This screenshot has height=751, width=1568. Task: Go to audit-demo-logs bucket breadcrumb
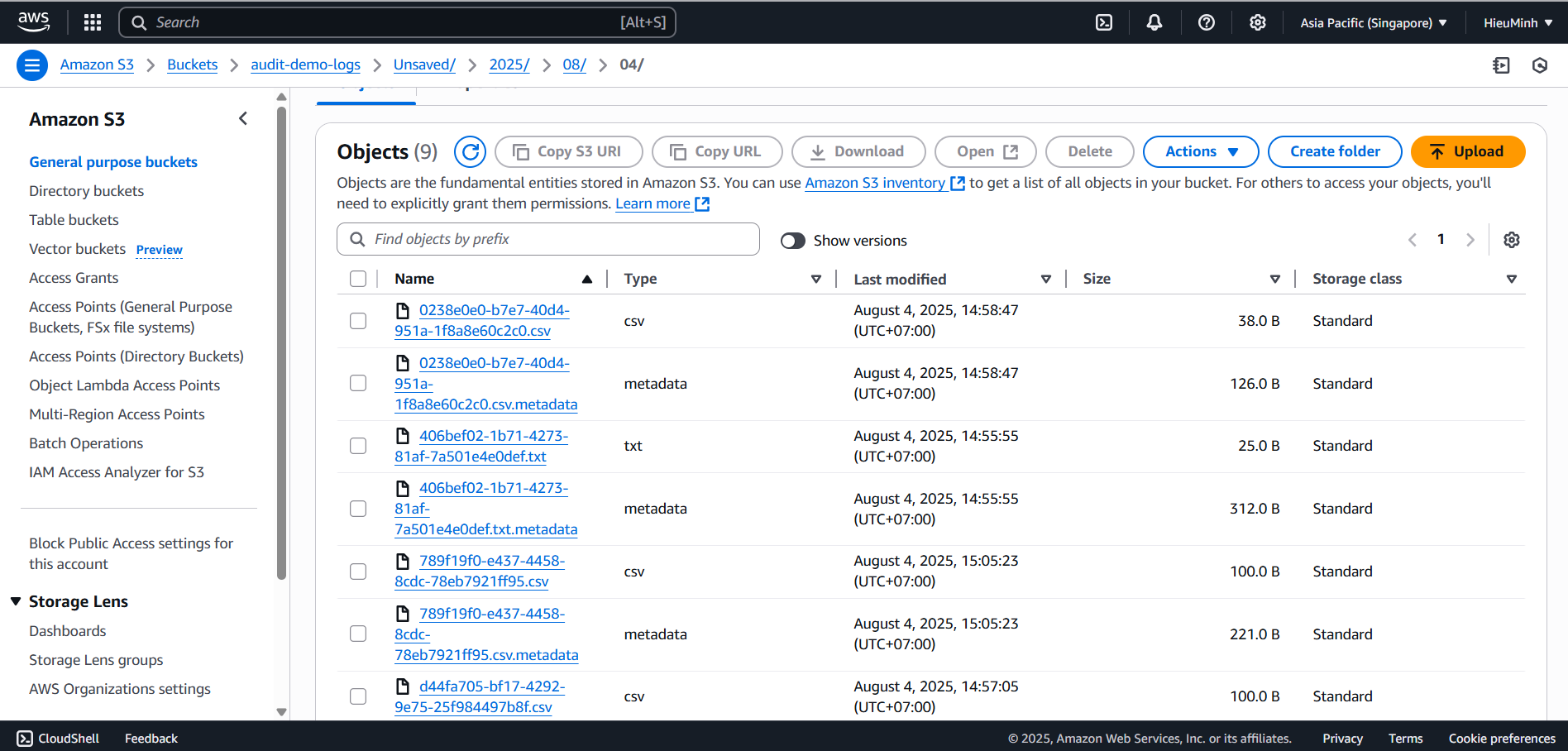[x=305, y=65]
